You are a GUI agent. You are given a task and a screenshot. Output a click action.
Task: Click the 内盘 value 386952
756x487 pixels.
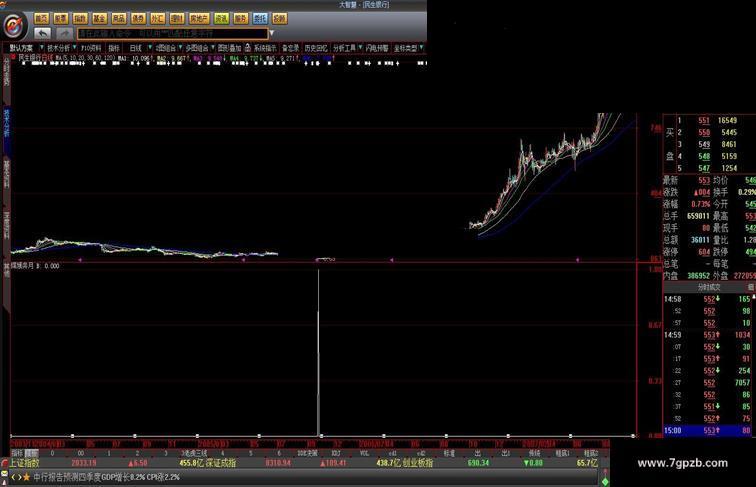coord(699,276)
